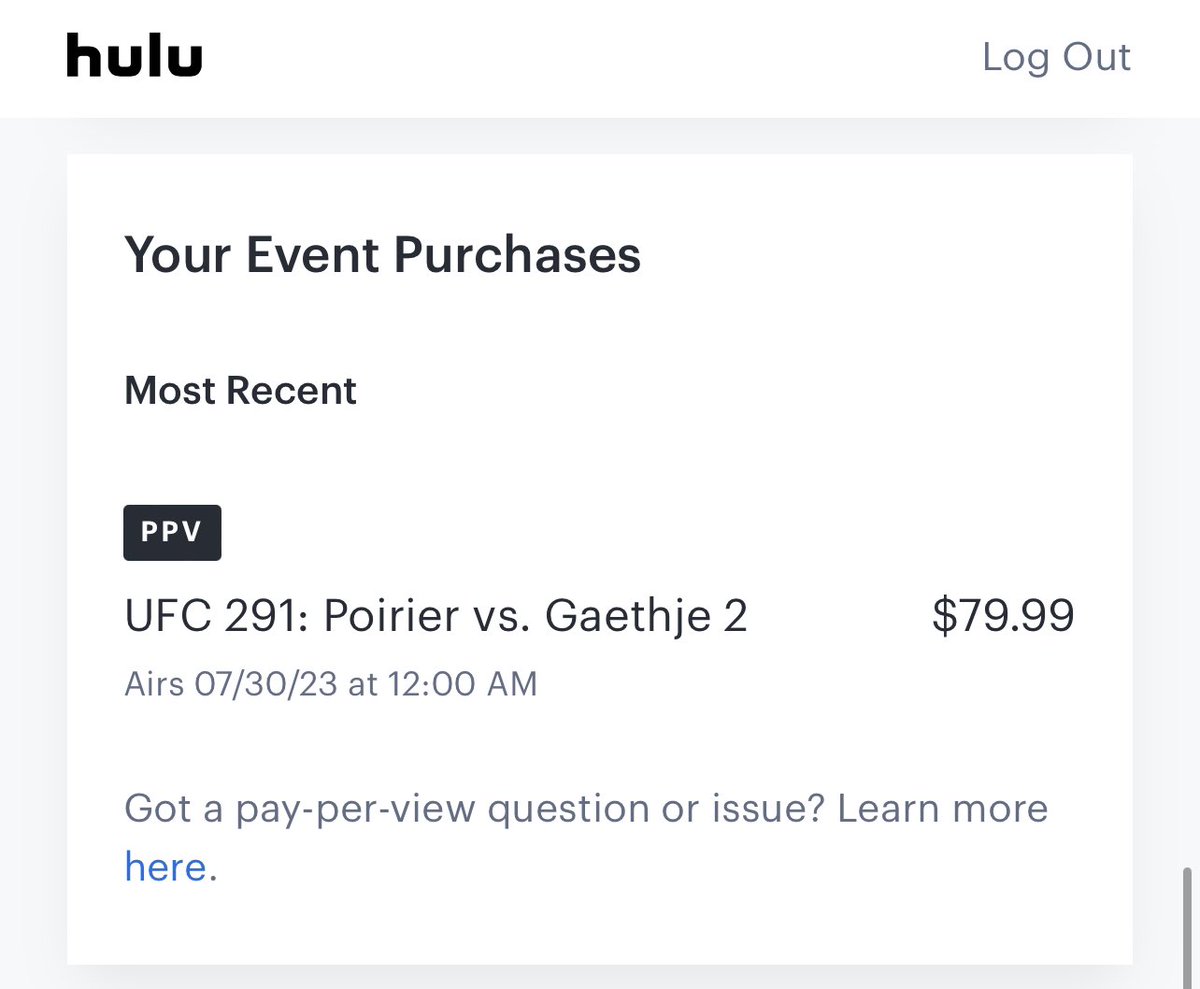Click the Most Recent subheading
1200x989 pixels.
[240, 390]
